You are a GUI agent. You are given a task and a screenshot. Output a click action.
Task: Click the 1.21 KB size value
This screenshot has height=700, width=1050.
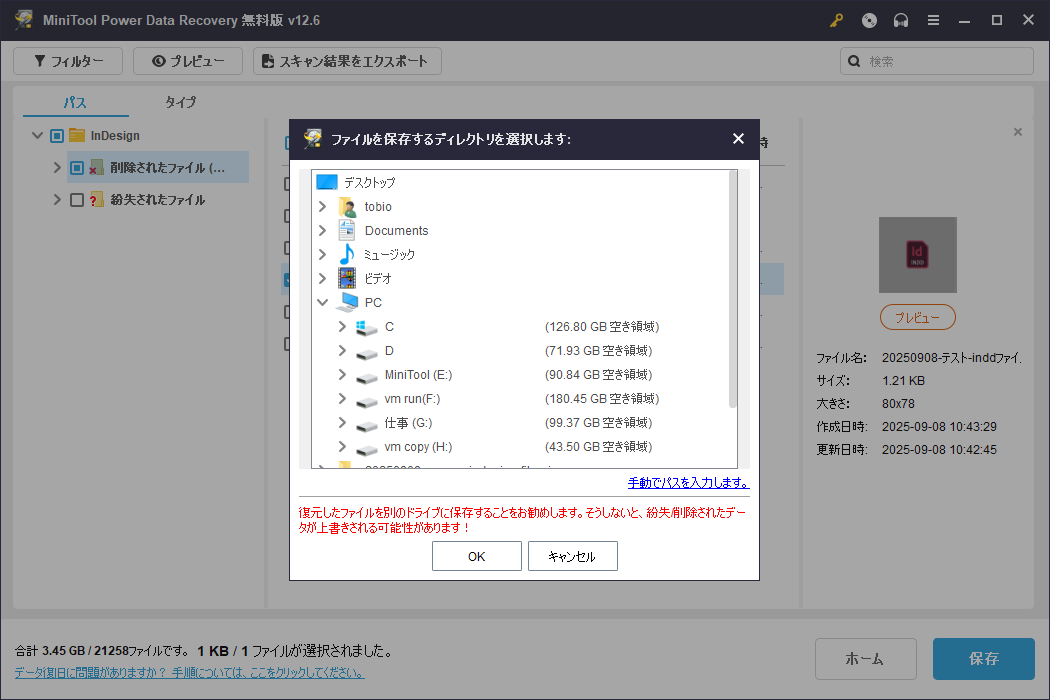903,380
